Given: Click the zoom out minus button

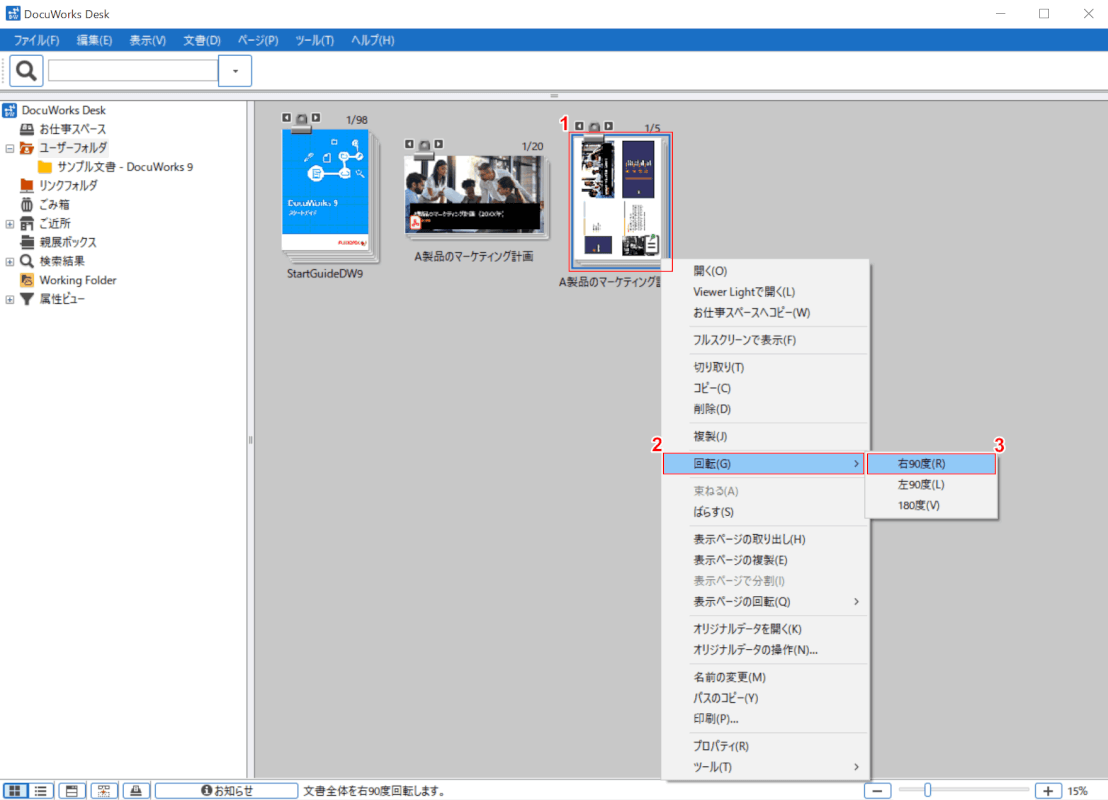Looking at the screenshot, I should pyautogui.click(x=877, y=790).
